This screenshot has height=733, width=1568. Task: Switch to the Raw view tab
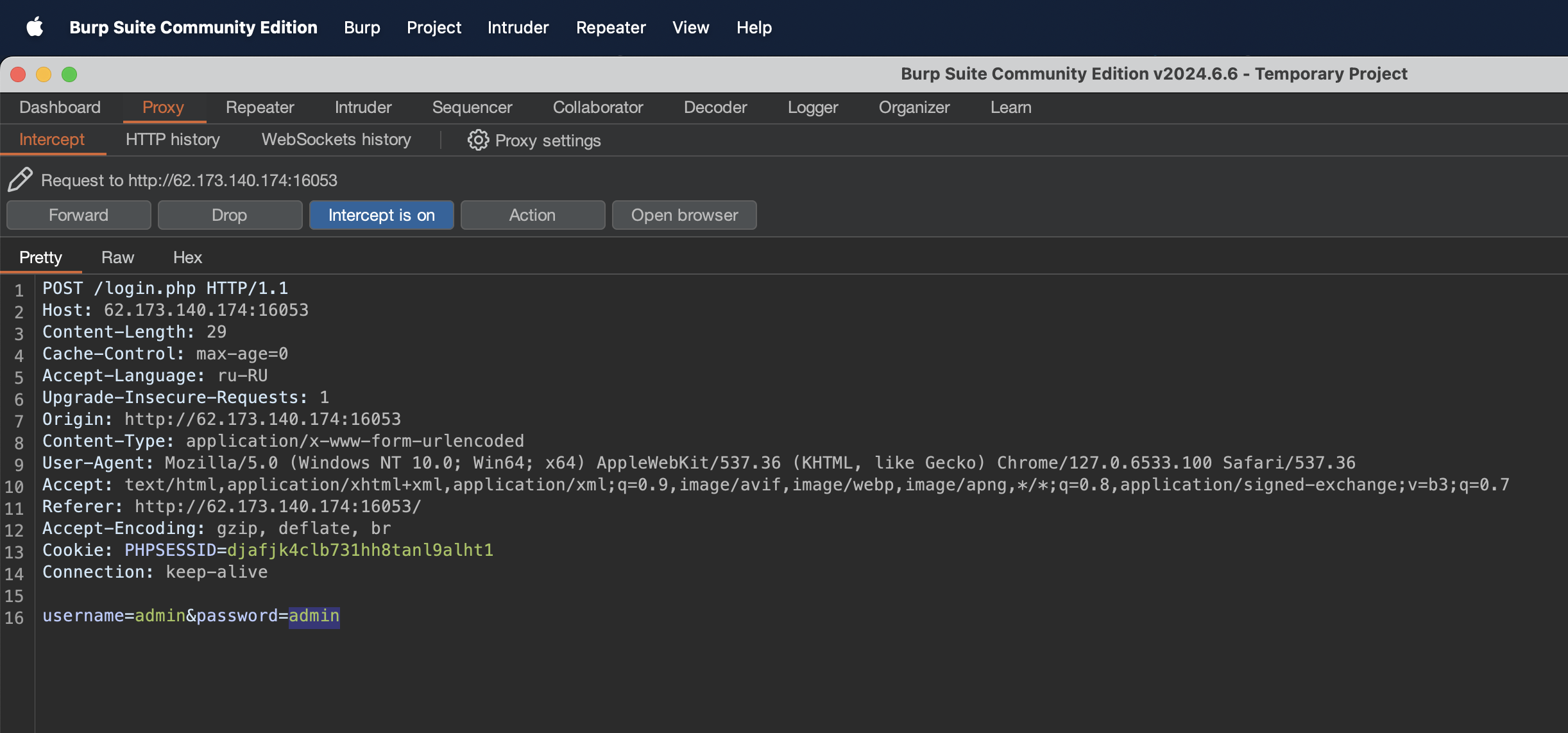click(117, 257)
